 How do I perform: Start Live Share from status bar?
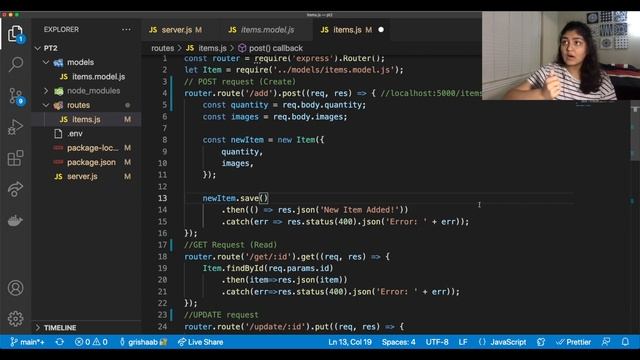click(200, 342)
